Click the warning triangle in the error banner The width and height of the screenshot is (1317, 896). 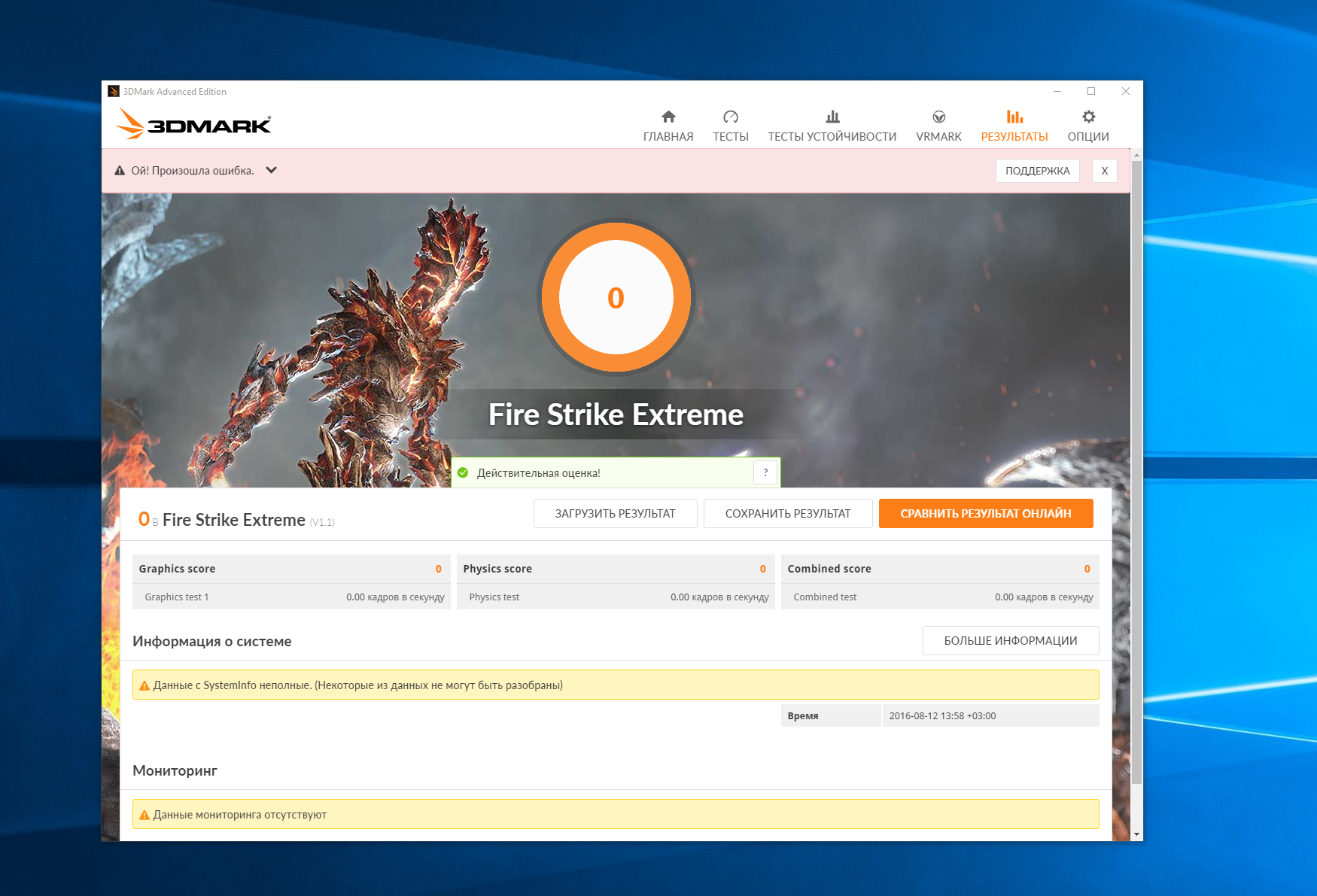(x=120, y=171)
